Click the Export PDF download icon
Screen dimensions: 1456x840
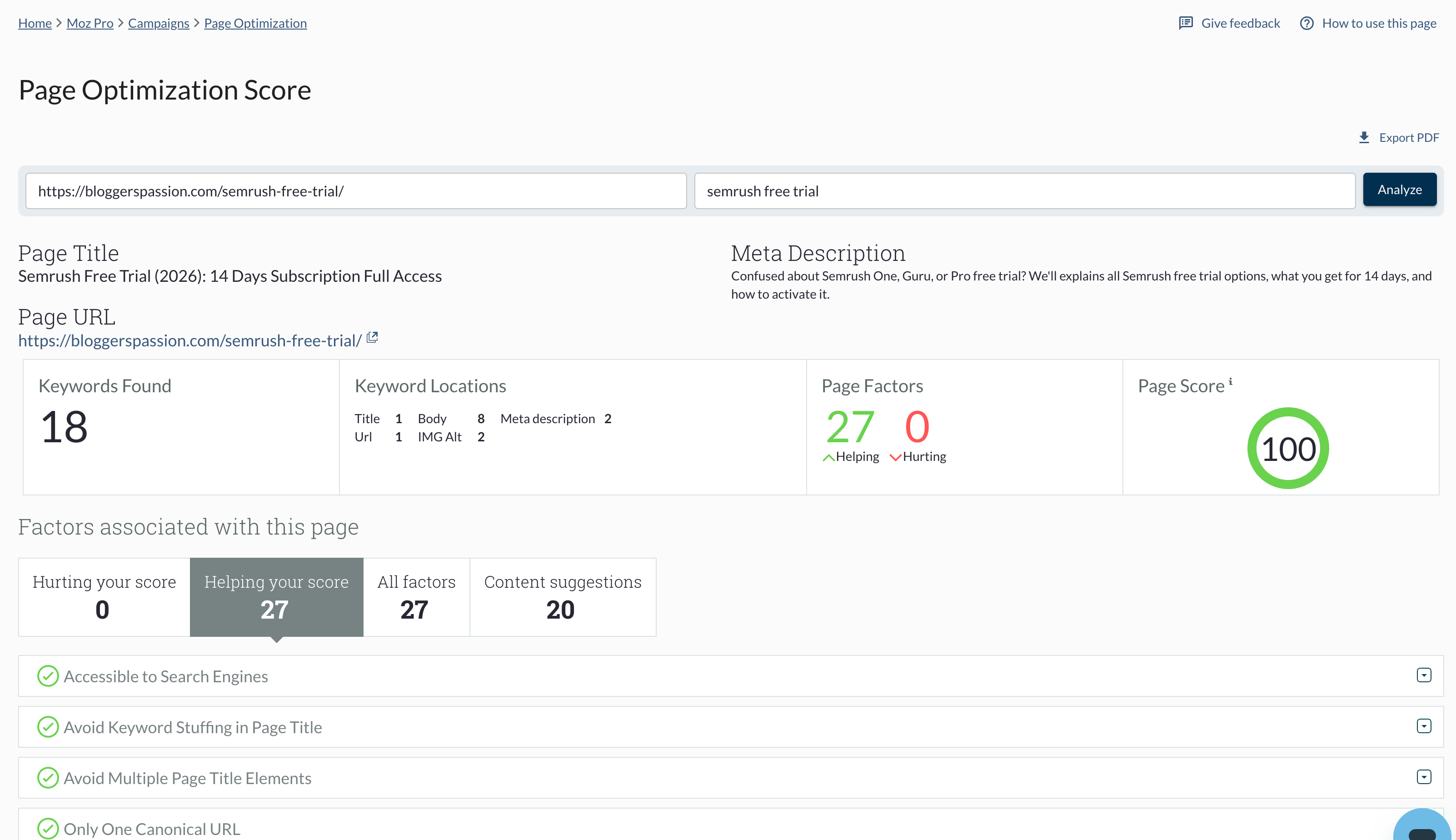(1364, 137)
